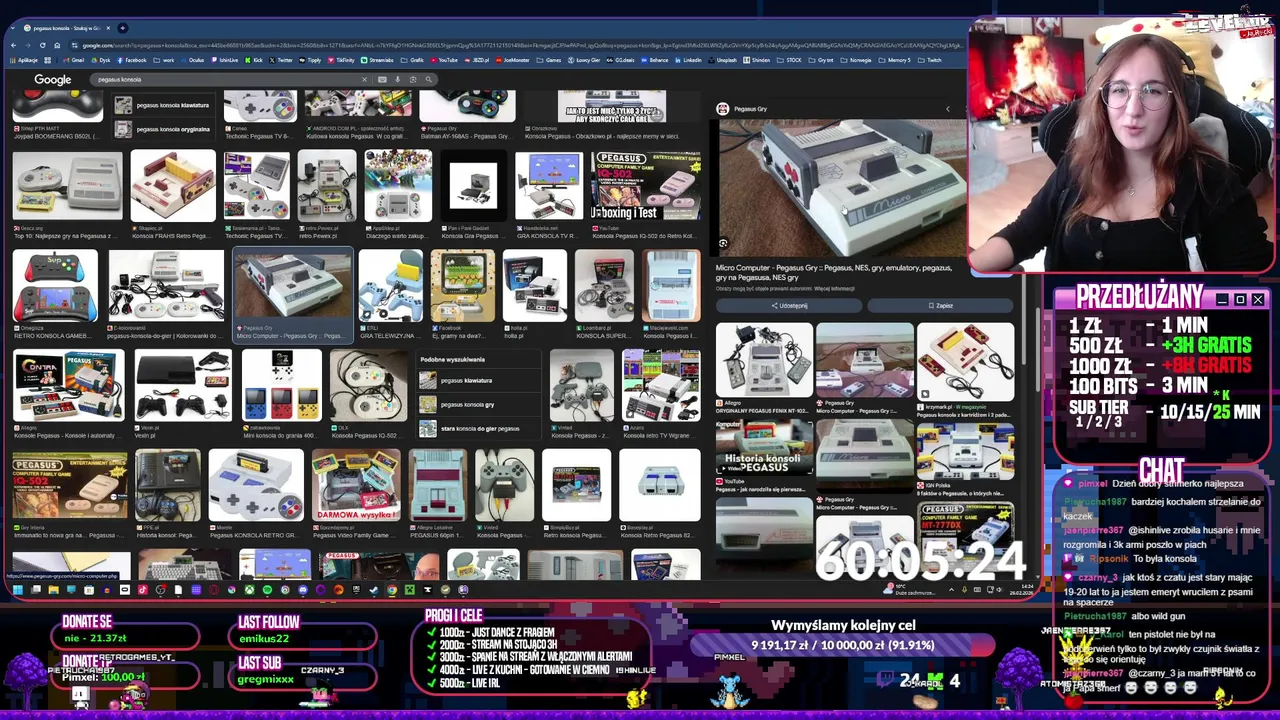Expand the Gry tnt bookmarks folder
Screen dimensions: 1280x720
[820, 60]
